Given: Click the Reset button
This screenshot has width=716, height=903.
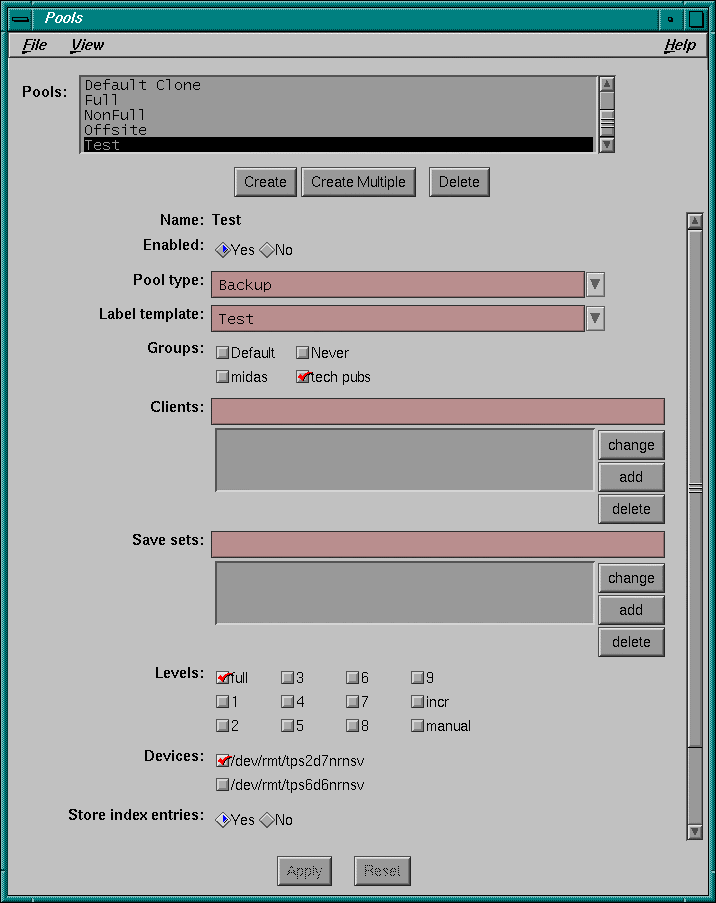Looking at the screenshot, I should pos(382,871).
